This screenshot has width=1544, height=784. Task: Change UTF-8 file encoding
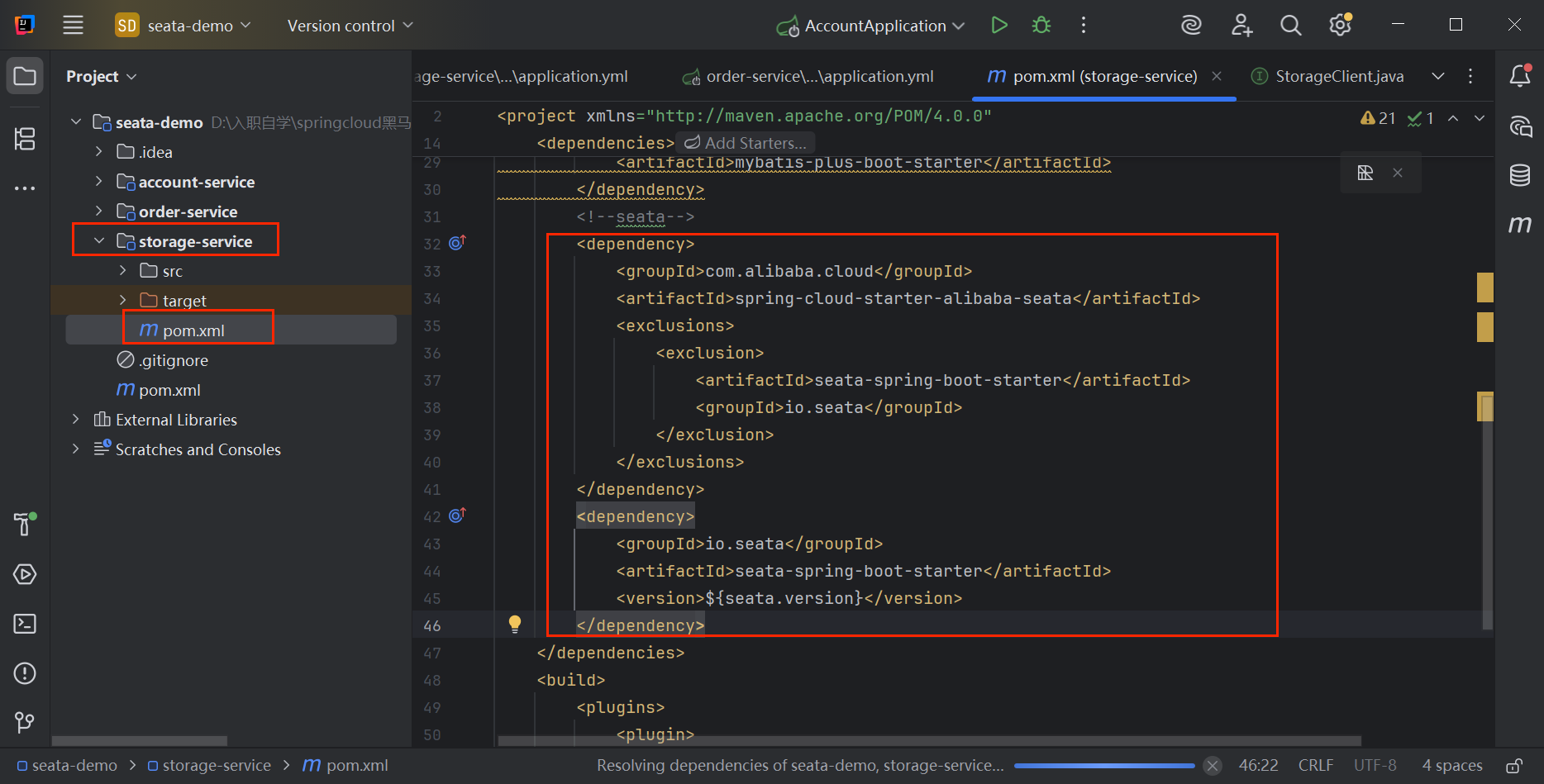1375,766
